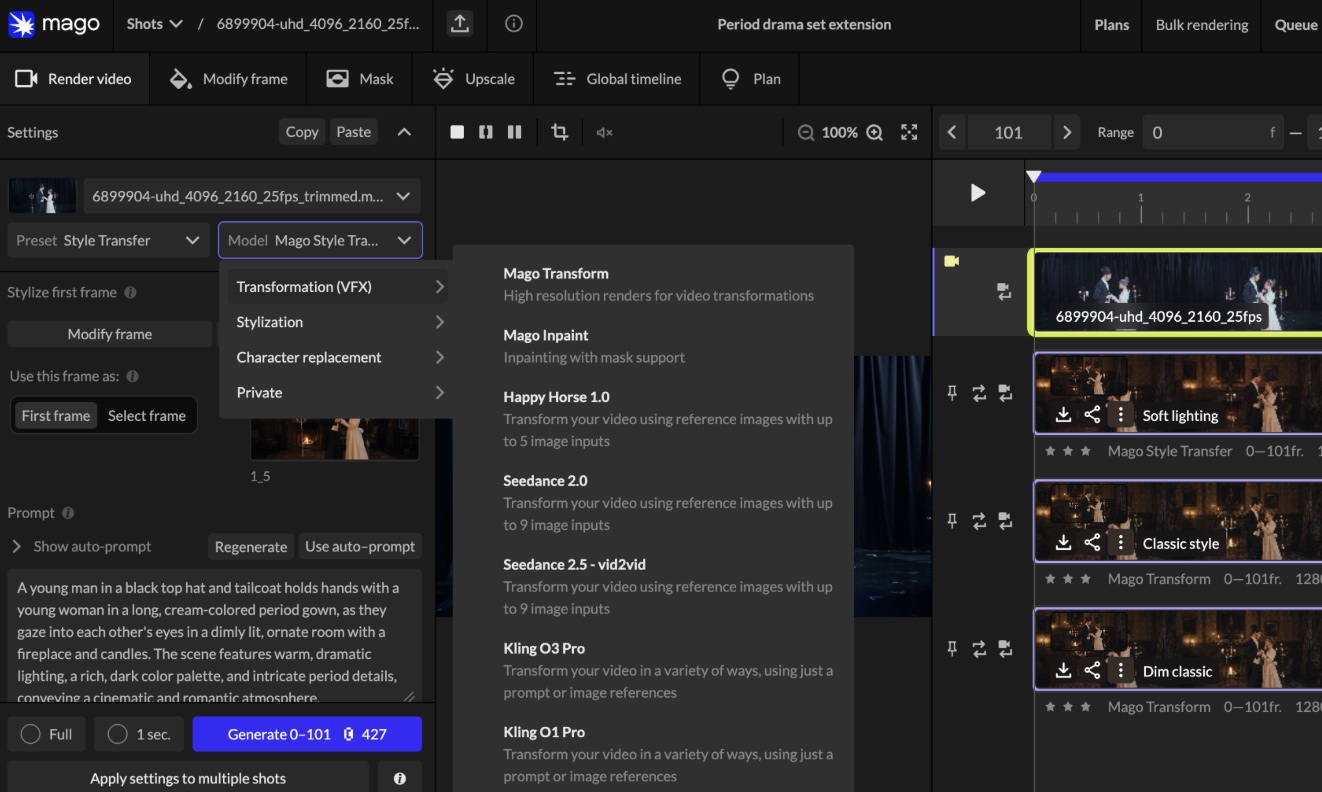Share the Dim classic render

click(1092, 671)
